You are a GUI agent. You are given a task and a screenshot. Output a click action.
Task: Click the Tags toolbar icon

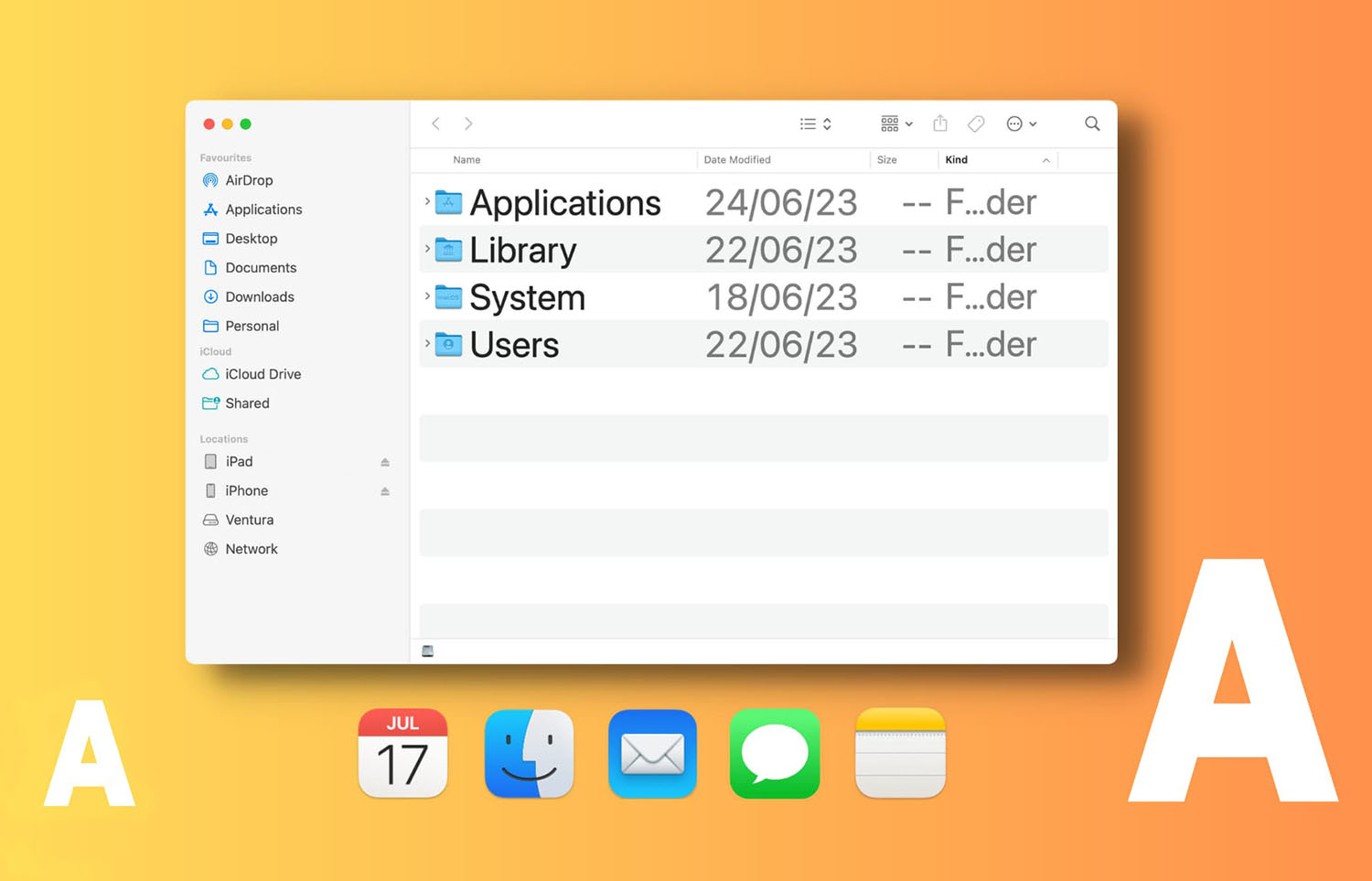pos(976,124)
